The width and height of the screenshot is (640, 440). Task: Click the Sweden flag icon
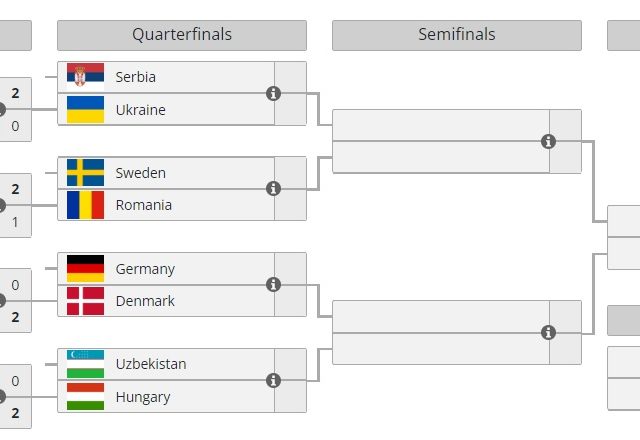pyautogui.click(x=85, y=173)
